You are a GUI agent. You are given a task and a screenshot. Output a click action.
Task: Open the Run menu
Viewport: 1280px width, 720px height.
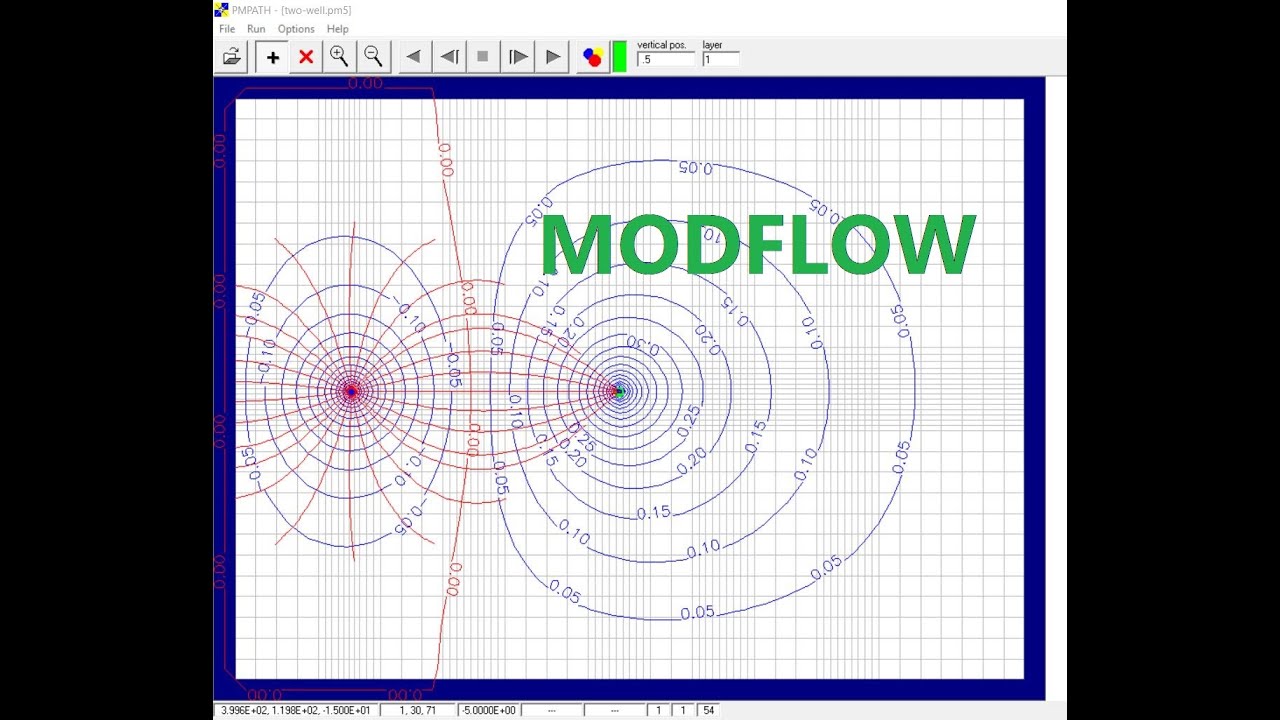coord(256,29)
